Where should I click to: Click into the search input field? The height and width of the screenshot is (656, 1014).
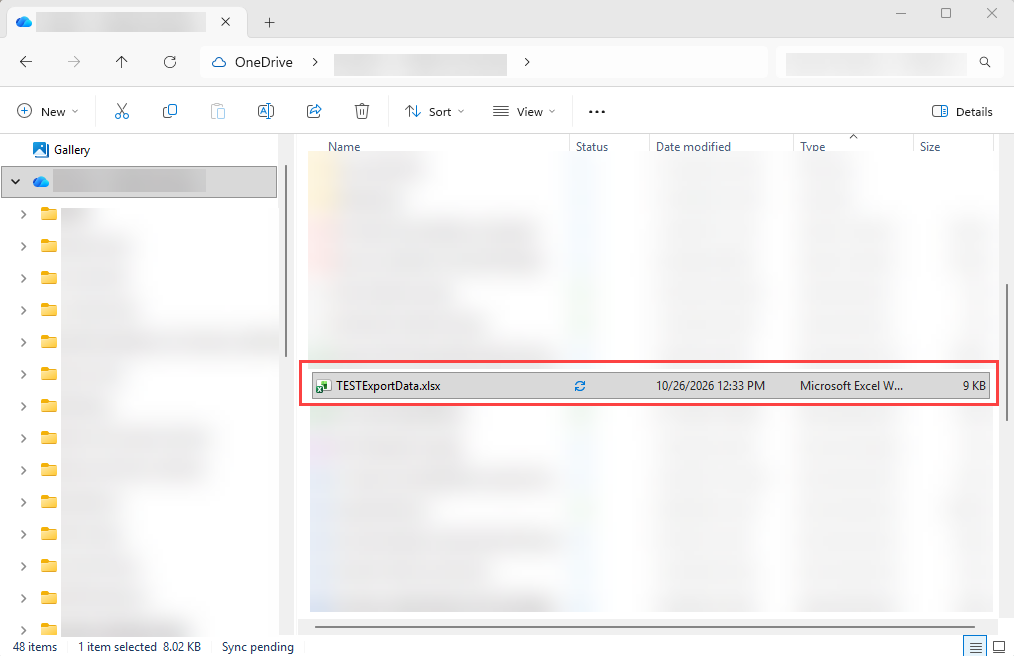click(876, 62)
